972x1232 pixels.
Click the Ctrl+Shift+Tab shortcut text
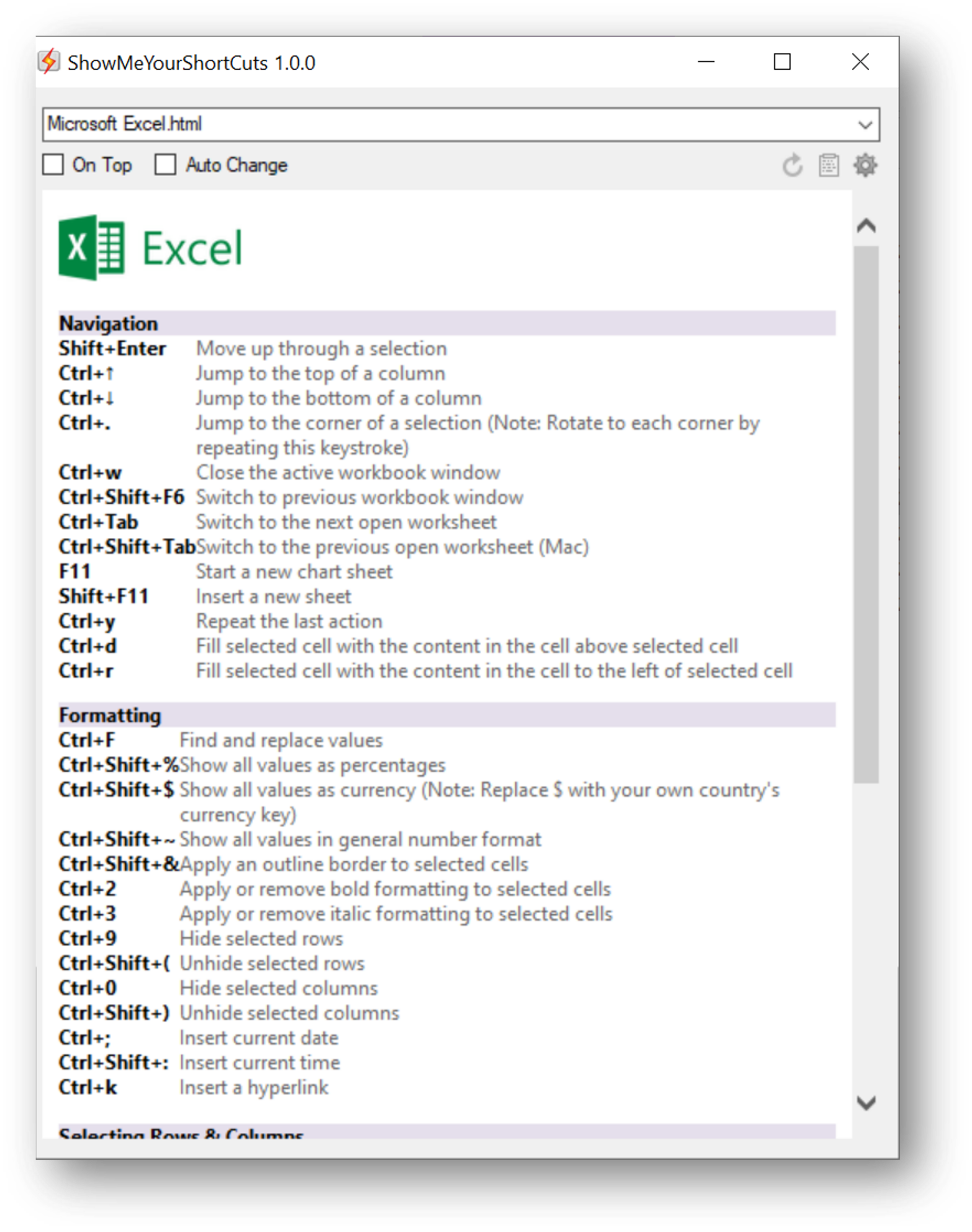127,547
